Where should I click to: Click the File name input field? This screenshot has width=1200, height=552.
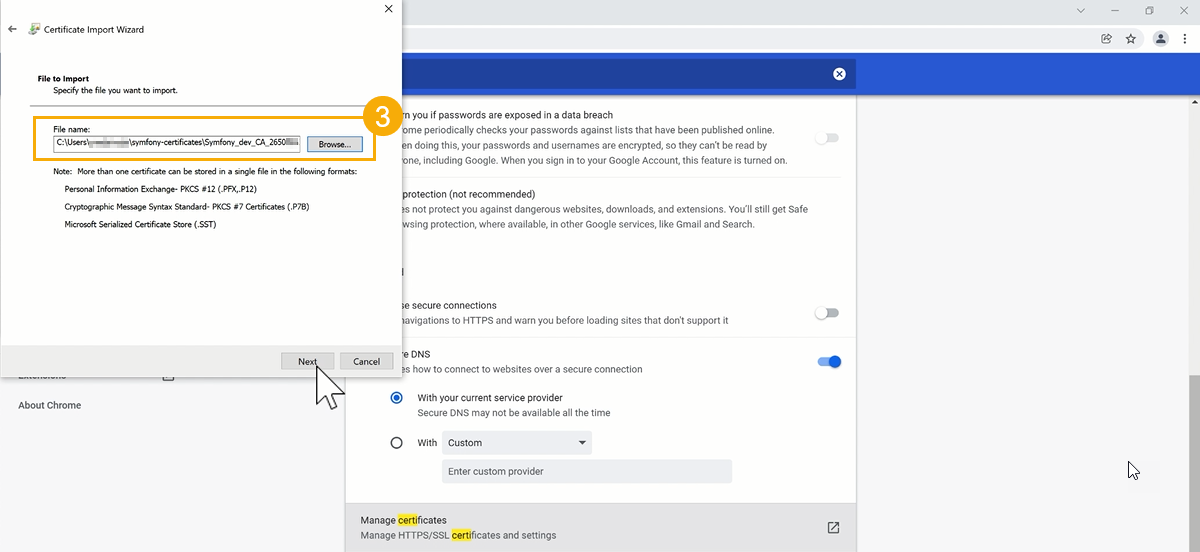[177, 144]
